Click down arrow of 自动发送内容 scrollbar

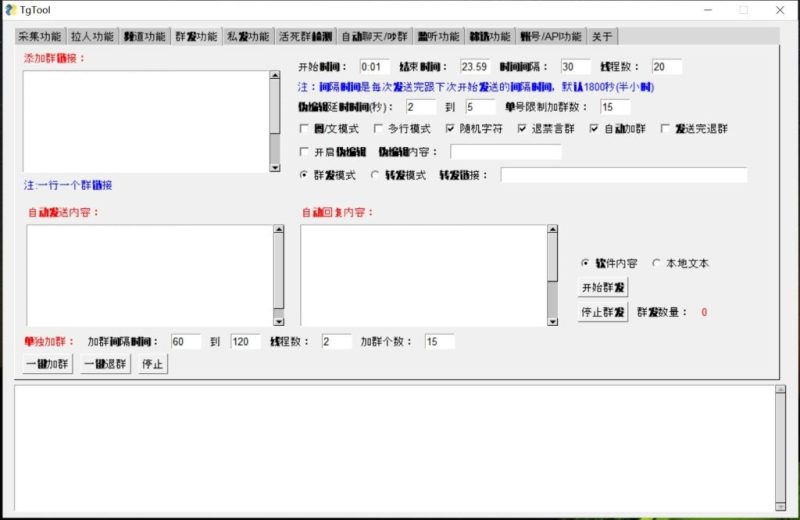(279, 322)
